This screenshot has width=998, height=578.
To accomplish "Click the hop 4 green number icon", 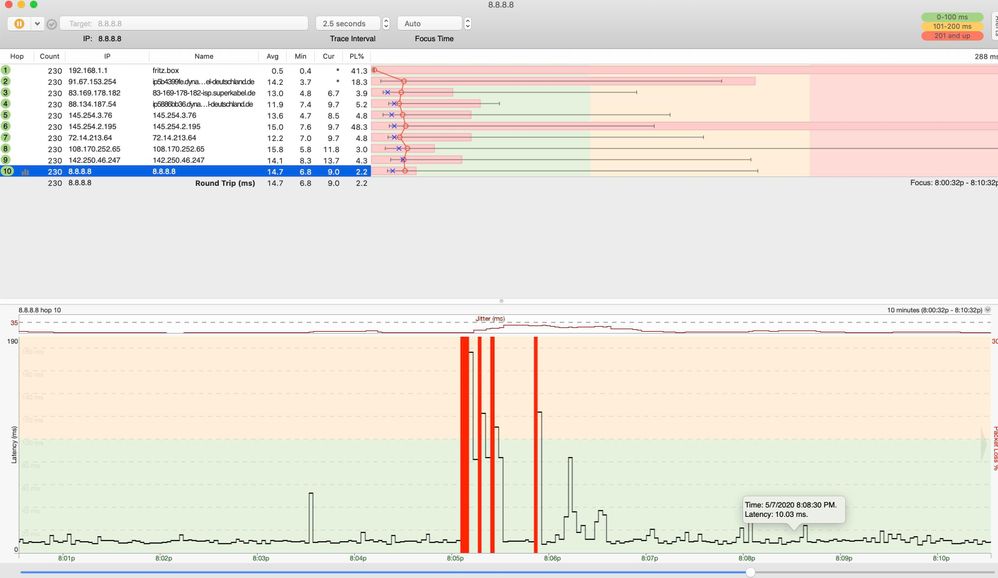I will (6, 104).
